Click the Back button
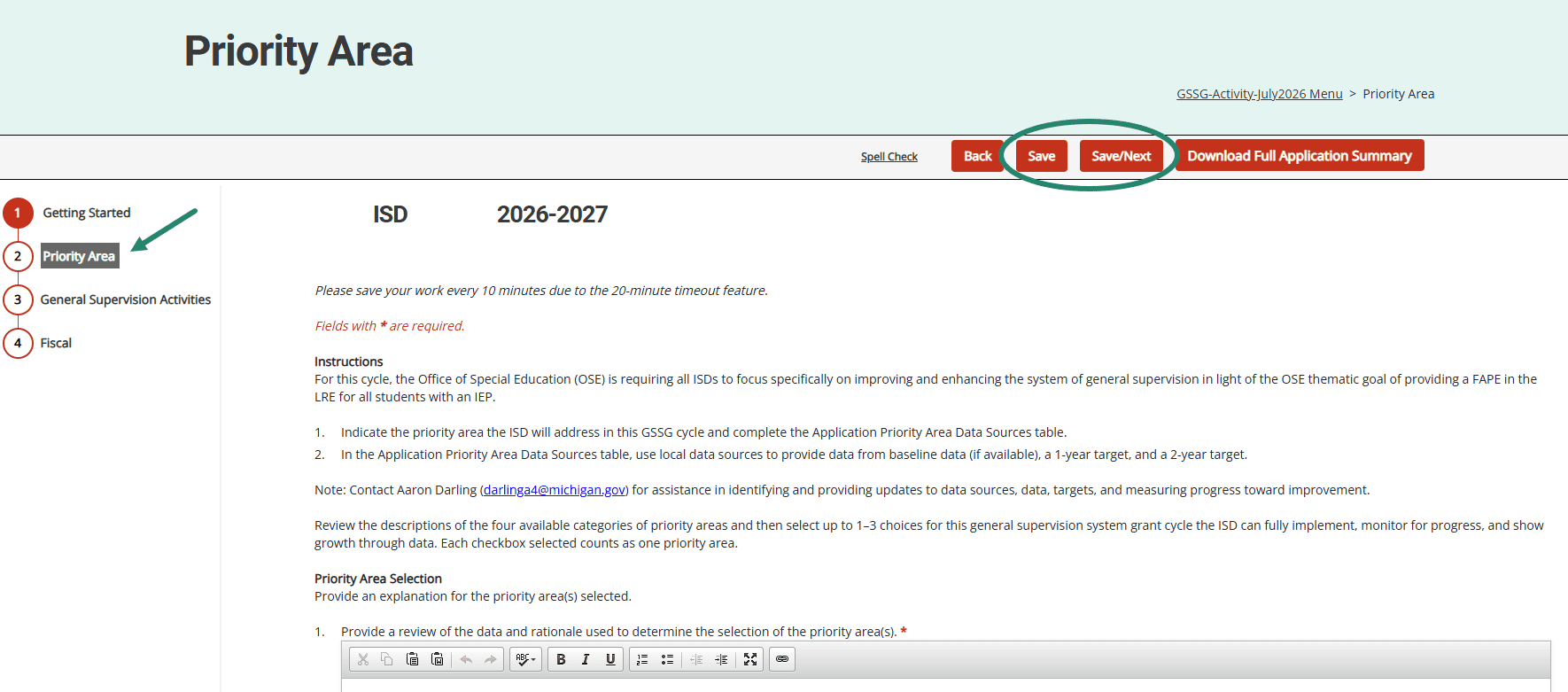Screen dimensions: 1568x692 [977, 156]
